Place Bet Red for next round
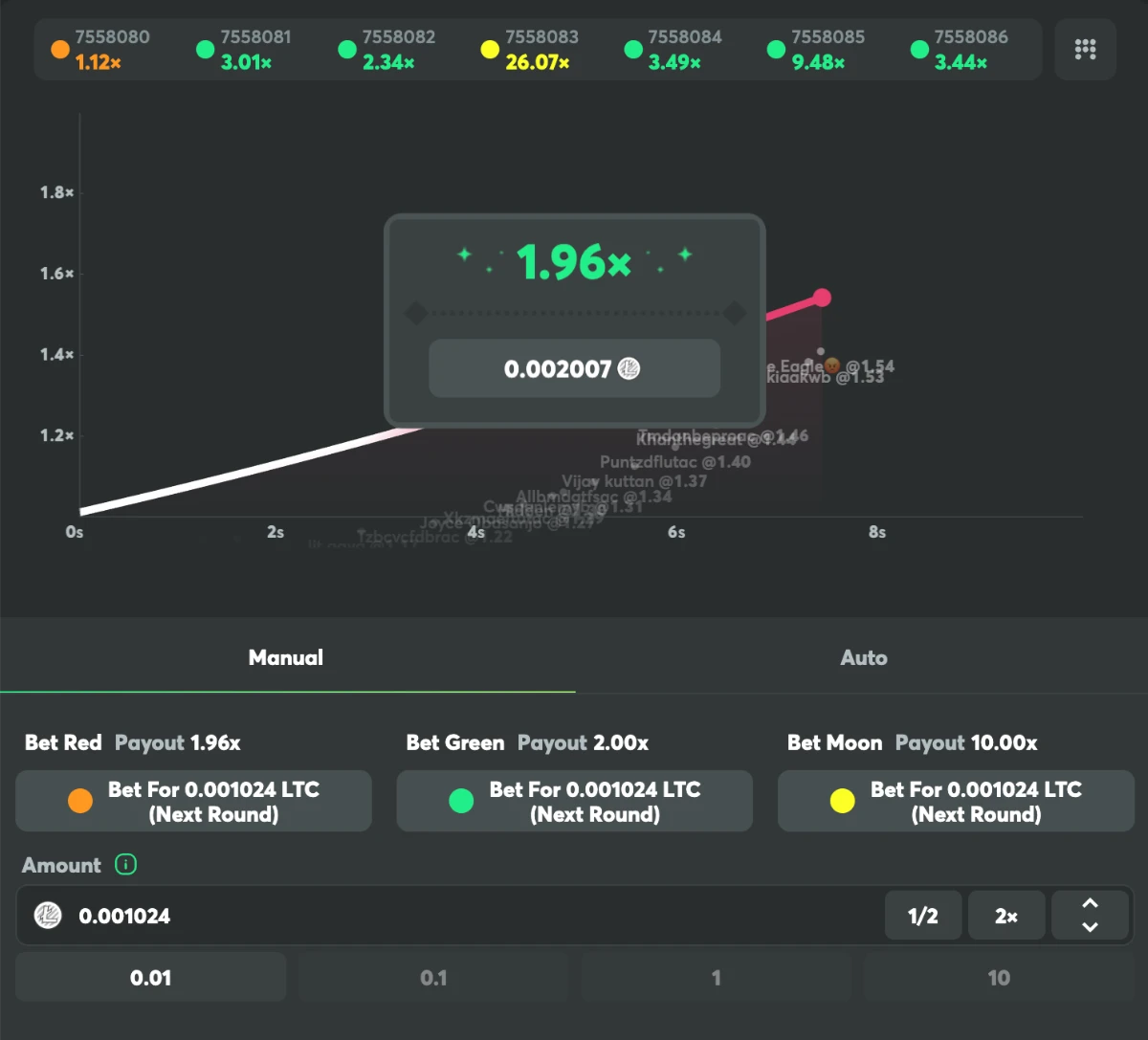Image resolution: width=1148 pixels, height=1040 pixels. pos(193,801)
